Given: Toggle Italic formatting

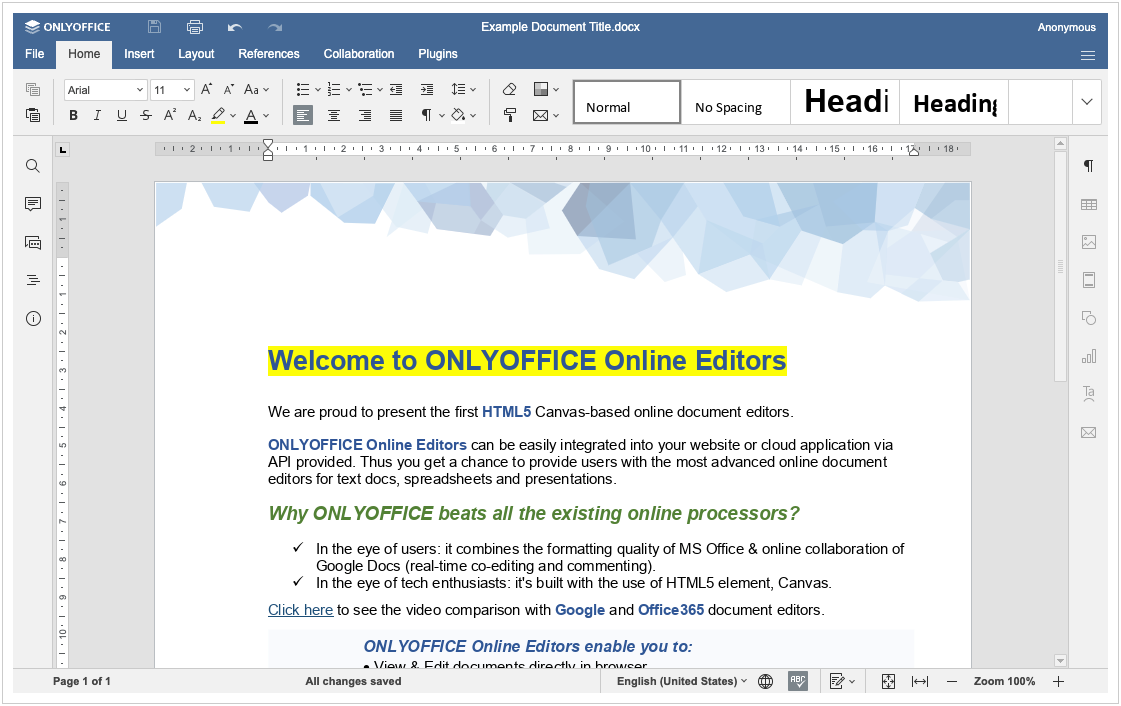Looking at the screenshot, I should tap(97, 115).
